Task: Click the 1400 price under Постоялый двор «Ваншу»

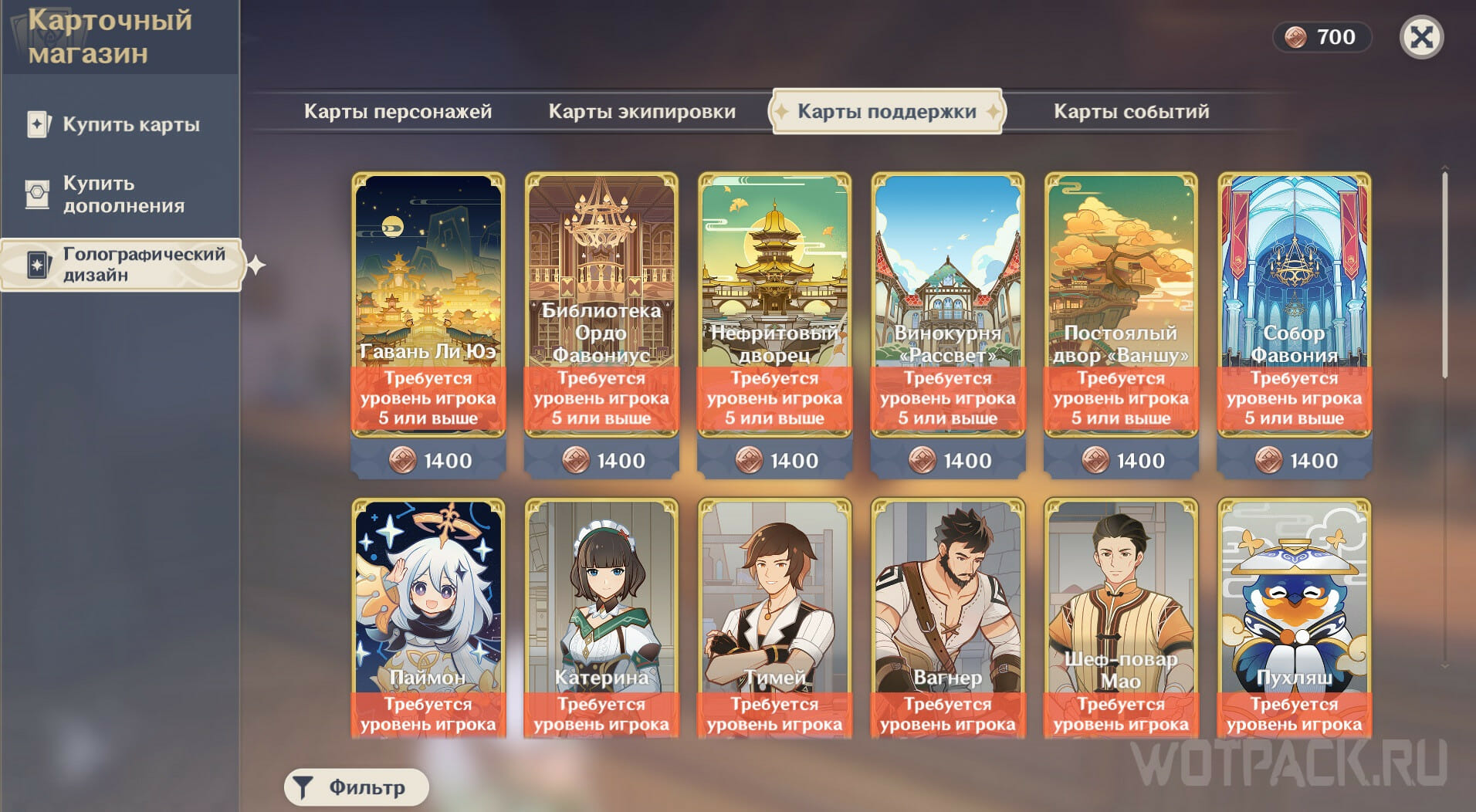Action: (1140, 461)
